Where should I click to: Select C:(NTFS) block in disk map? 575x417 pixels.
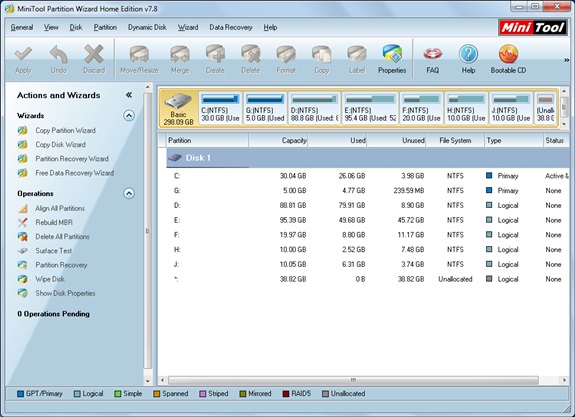point(220,108)
